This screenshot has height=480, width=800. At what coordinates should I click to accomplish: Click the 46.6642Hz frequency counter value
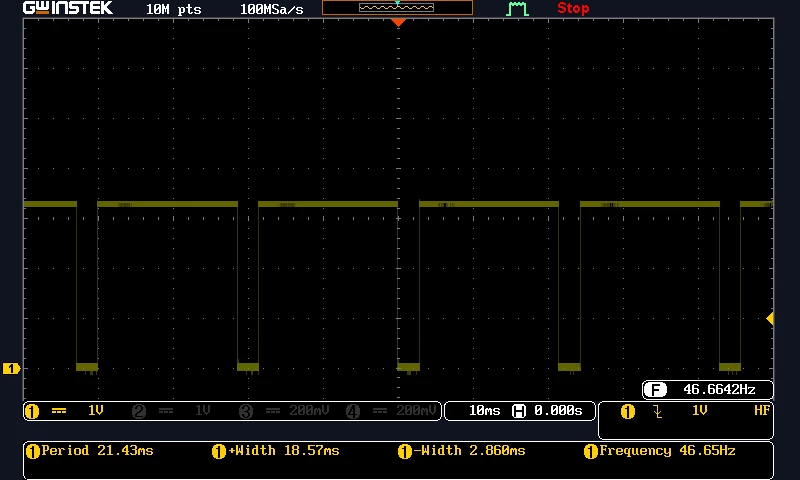click(x=719, y=390)
